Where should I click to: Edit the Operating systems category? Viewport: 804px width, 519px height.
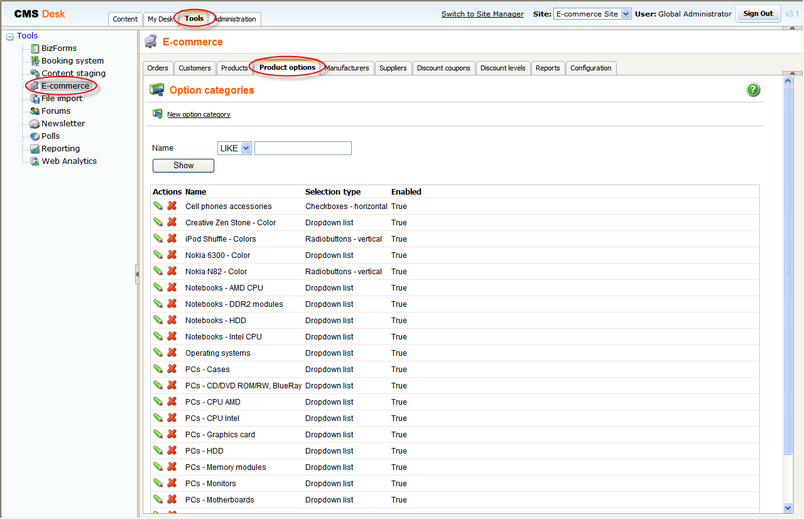point(158,353)
